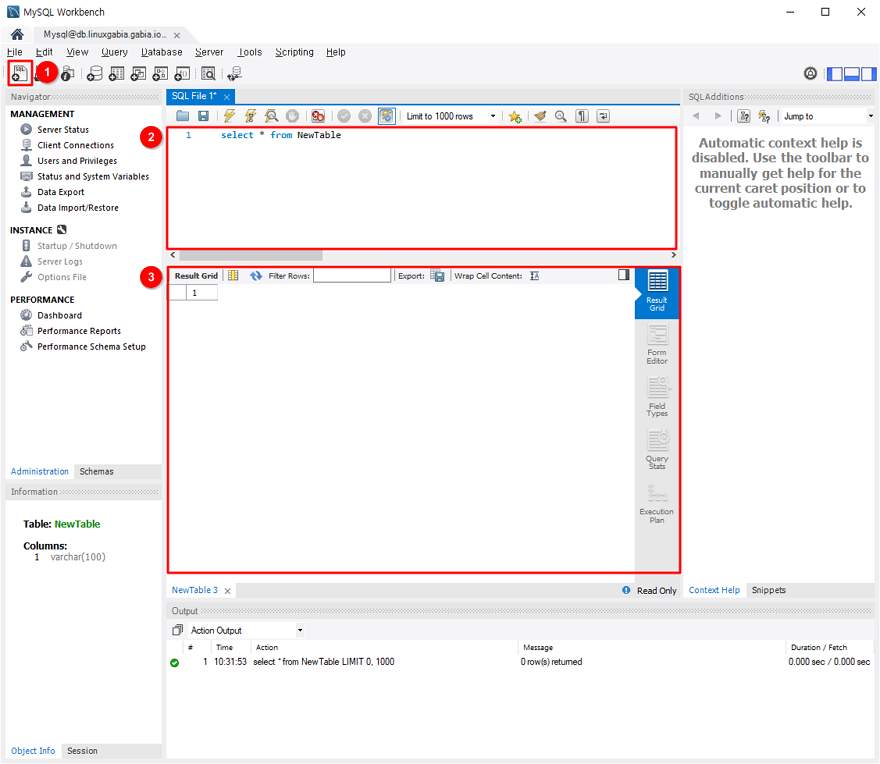This screenshot has height=764, width=880.
Task: Save current statement as snippet star
Action: point(515,116)
